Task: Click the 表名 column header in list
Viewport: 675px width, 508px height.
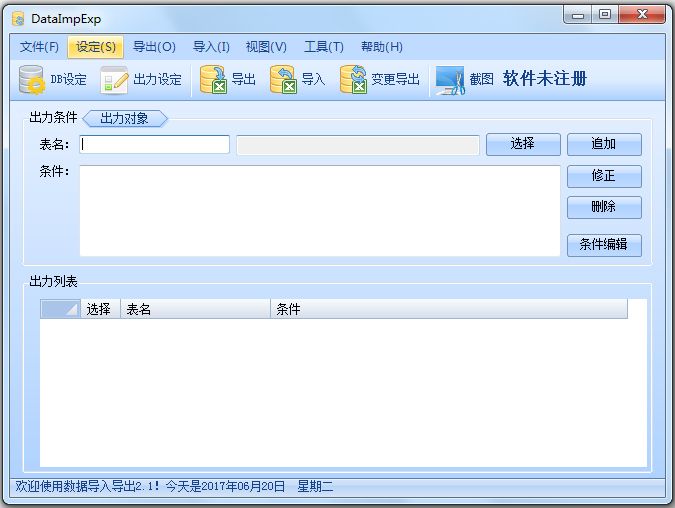Action: click(x=195, y=309)
